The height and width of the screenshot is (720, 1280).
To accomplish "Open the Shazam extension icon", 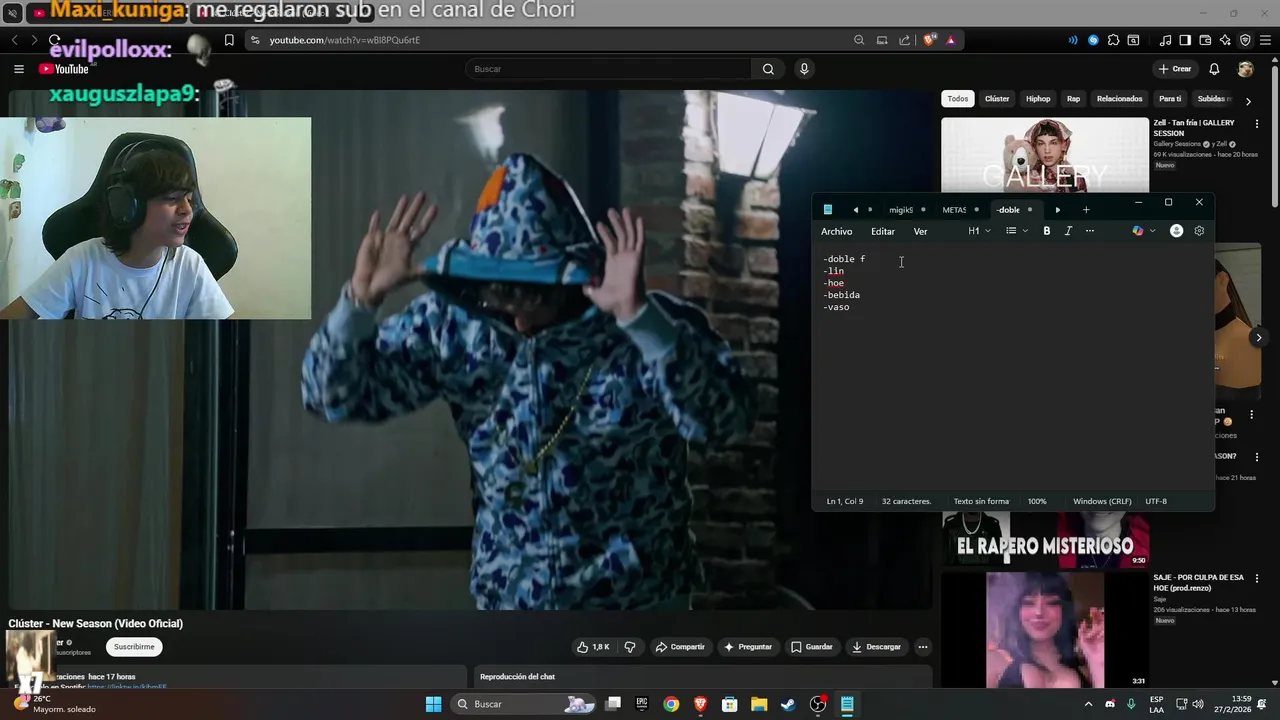I will pyautogui.click(x=1093, y=40).
